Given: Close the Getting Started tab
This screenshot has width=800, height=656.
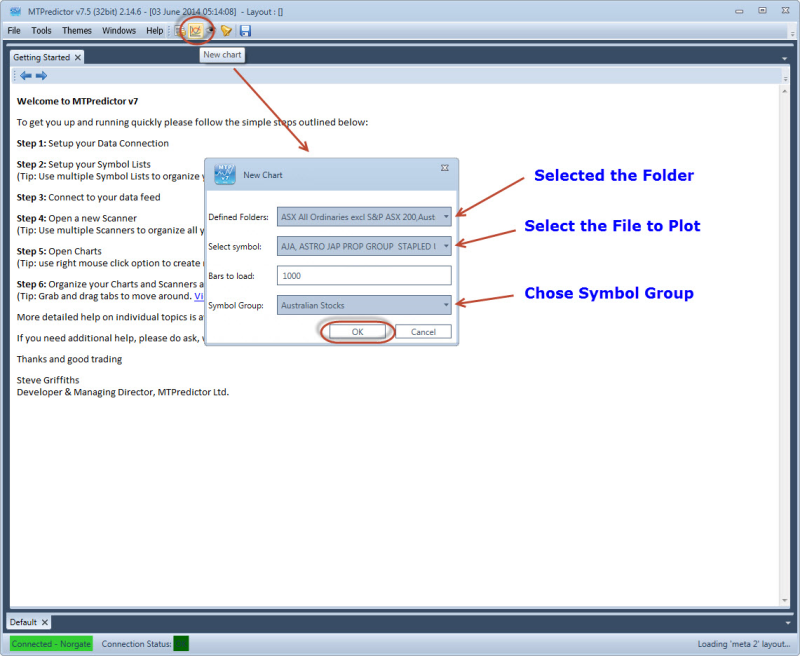Looking at the screenshot, I should click(78, 58).
